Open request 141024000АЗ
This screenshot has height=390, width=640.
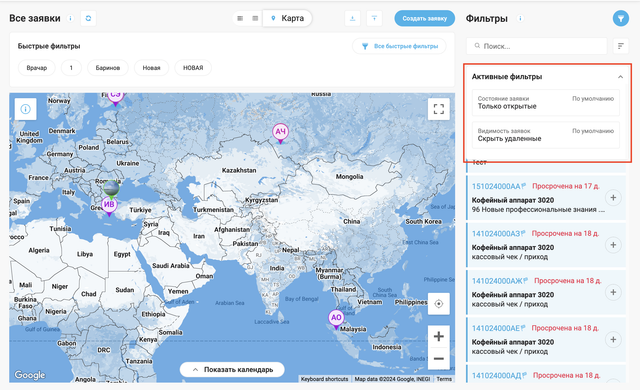(496, 234)
